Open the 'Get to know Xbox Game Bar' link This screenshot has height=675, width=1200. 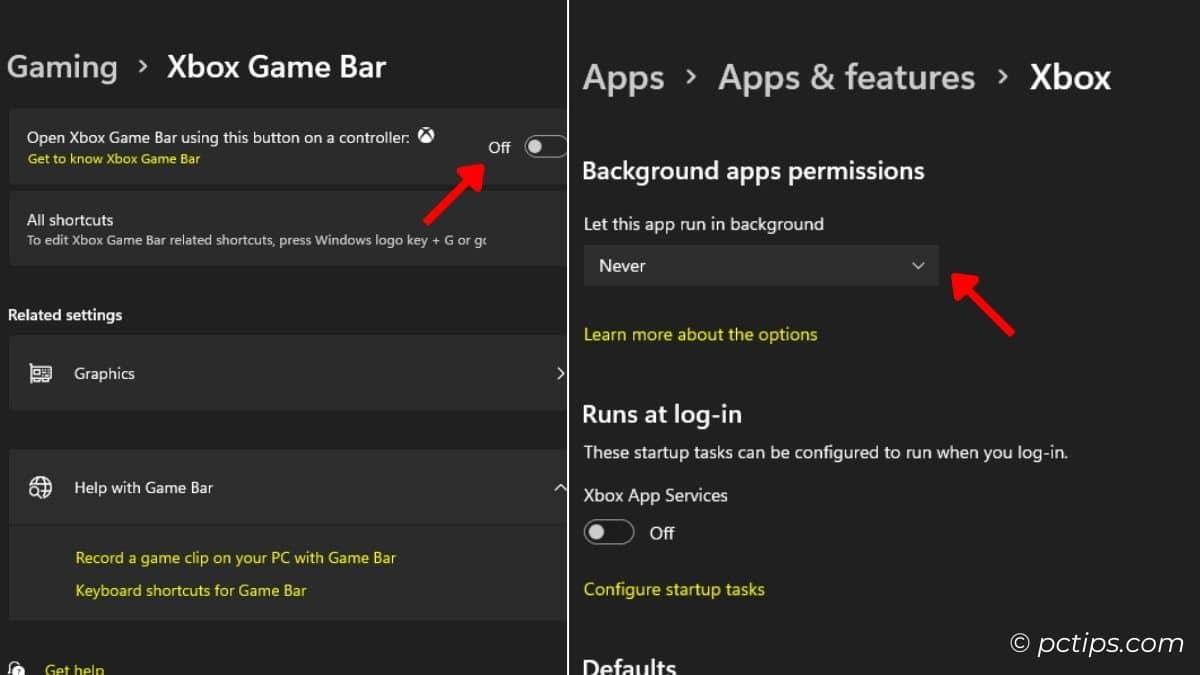113,159
